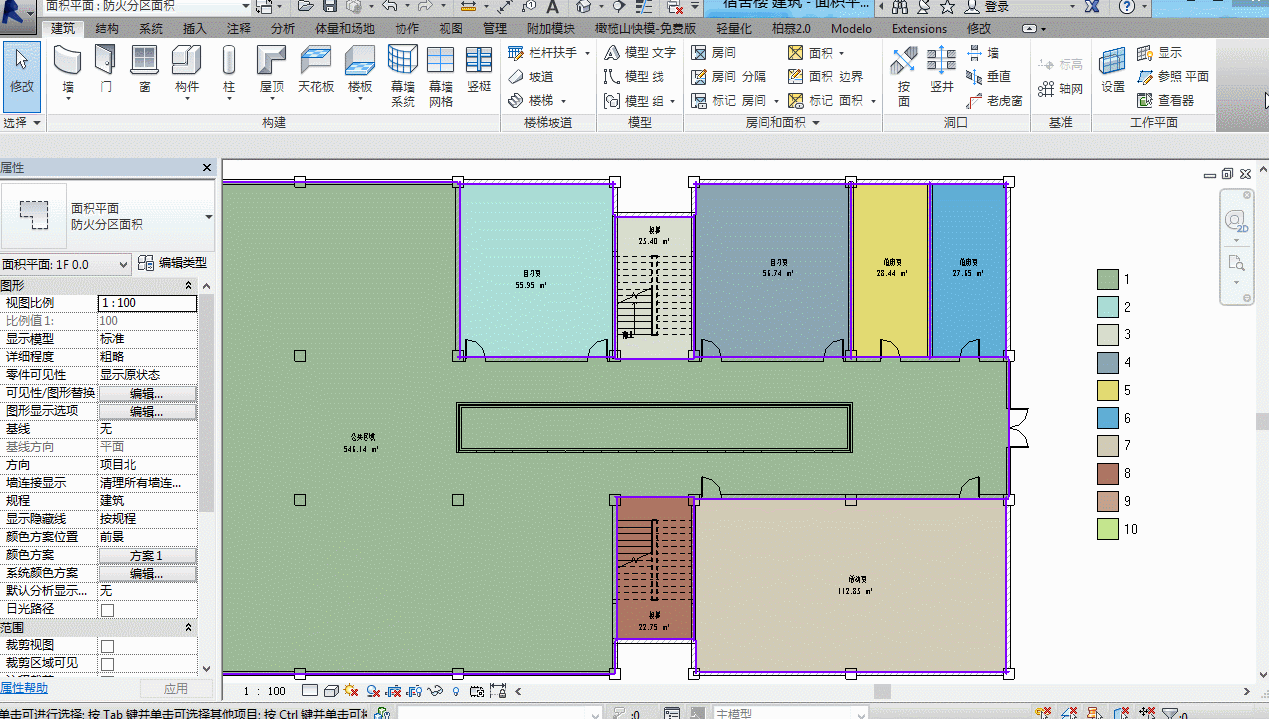The height and width of the screenshot is (719, 1269).
Task: Select the 老虎窗 (Dormer) tool
Action: [994, 100]
